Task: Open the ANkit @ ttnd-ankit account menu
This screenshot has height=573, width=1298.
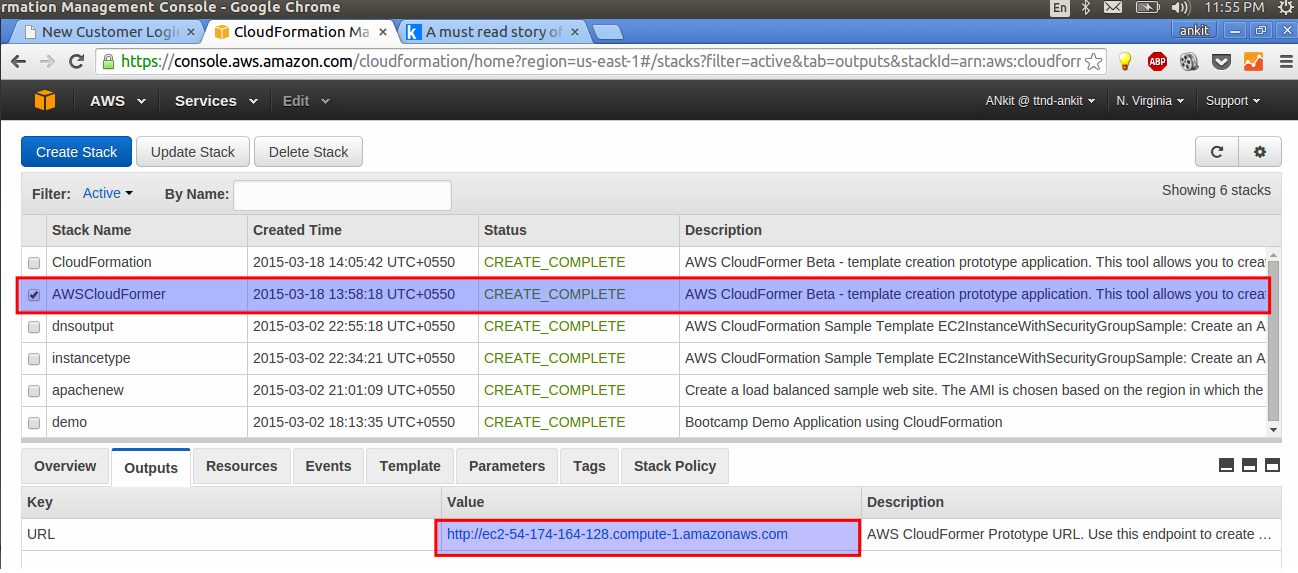Action: point(1039,101)
